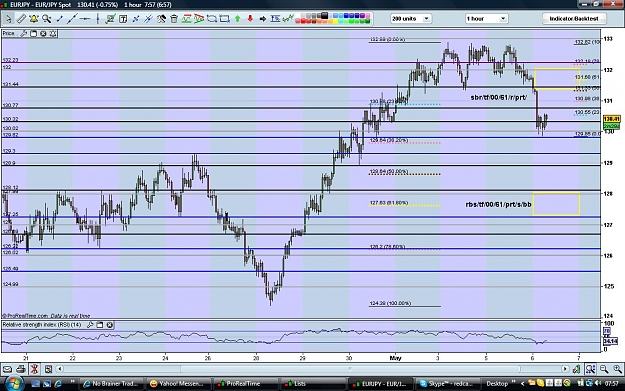Select the horizontal line tool
625x391 pixels.
pos(85,19)
